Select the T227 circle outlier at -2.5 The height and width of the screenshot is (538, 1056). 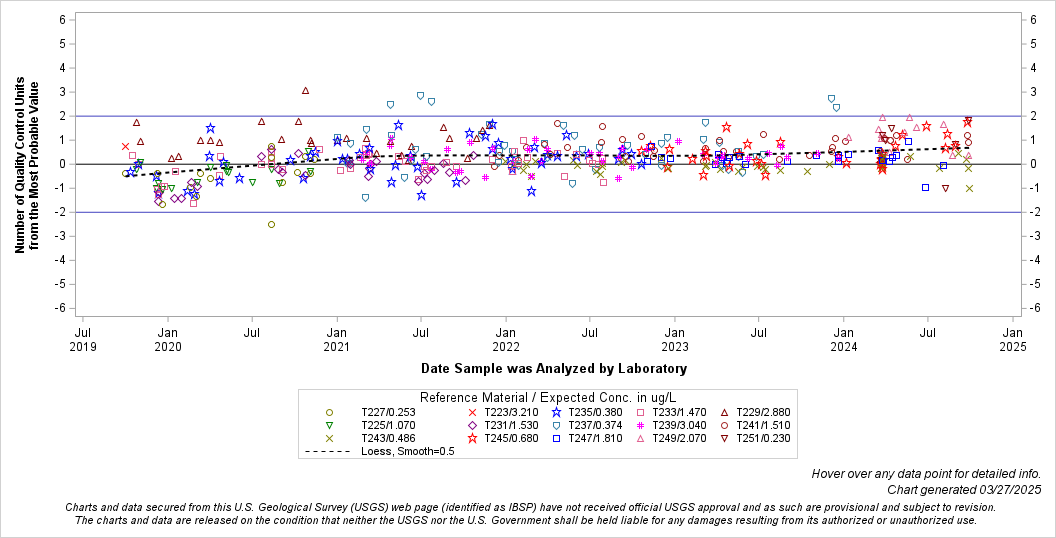point(271,224)
